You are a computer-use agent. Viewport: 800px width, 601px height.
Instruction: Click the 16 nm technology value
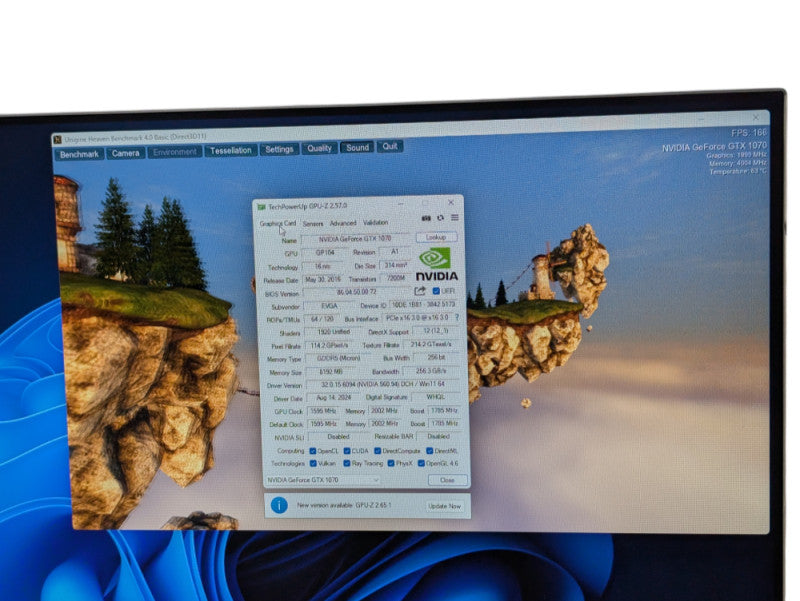[322, 266]
